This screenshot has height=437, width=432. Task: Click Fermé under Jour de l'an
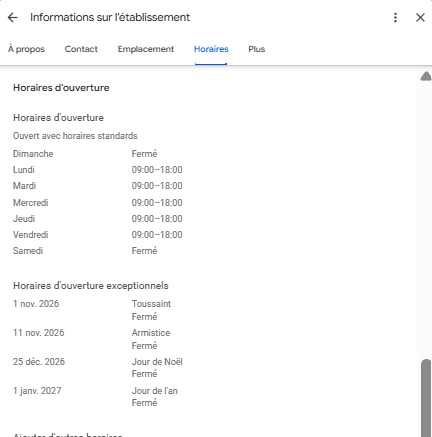coord(144,403)
